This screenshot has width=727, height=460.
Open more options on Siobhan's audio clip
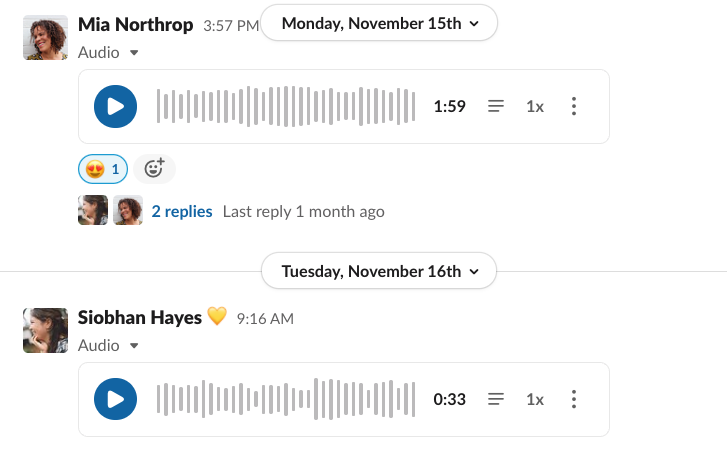[573, 399]
